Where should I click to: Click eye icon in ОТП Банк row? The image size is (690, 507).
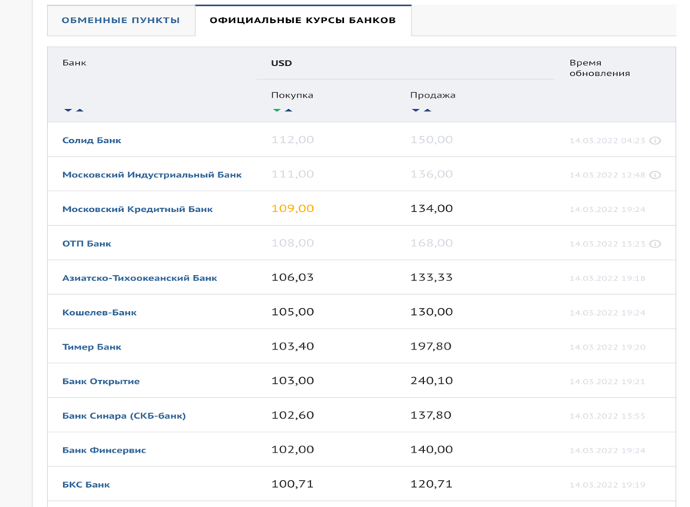point(655,244)
